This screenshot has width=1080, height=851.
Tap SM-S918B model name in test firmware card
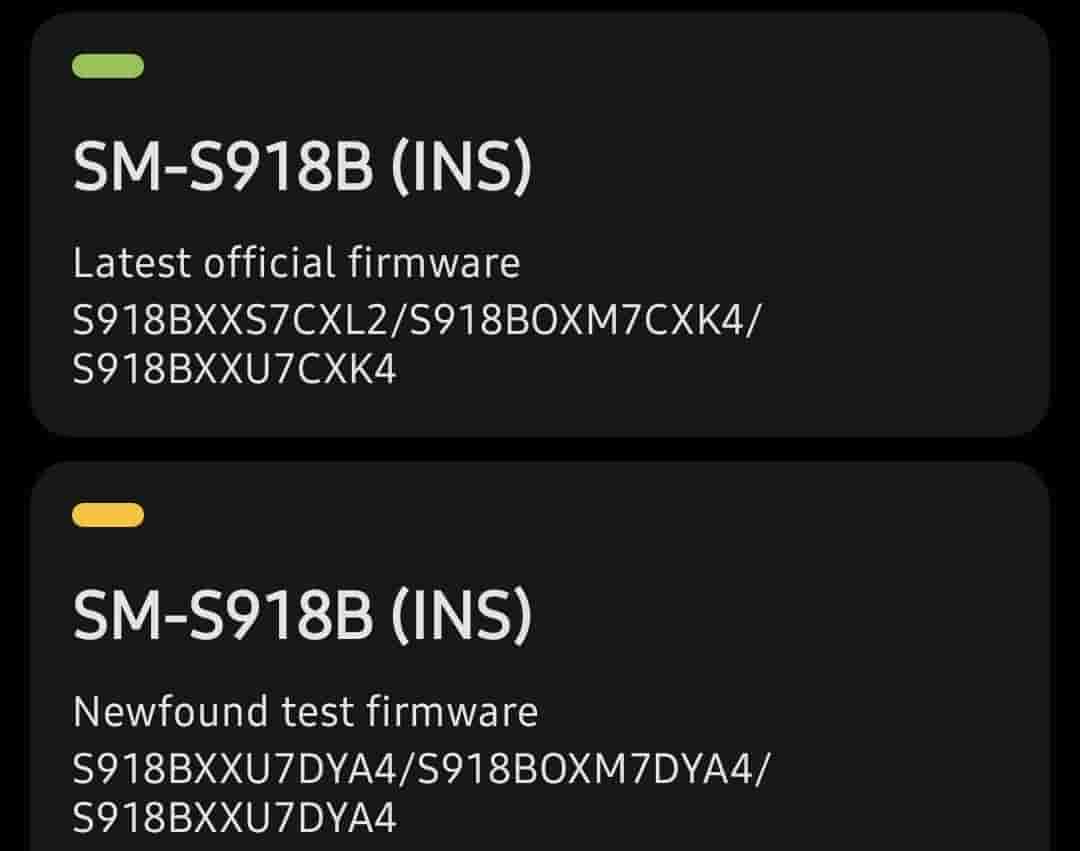pyautogui.click(x=222, y=618)
